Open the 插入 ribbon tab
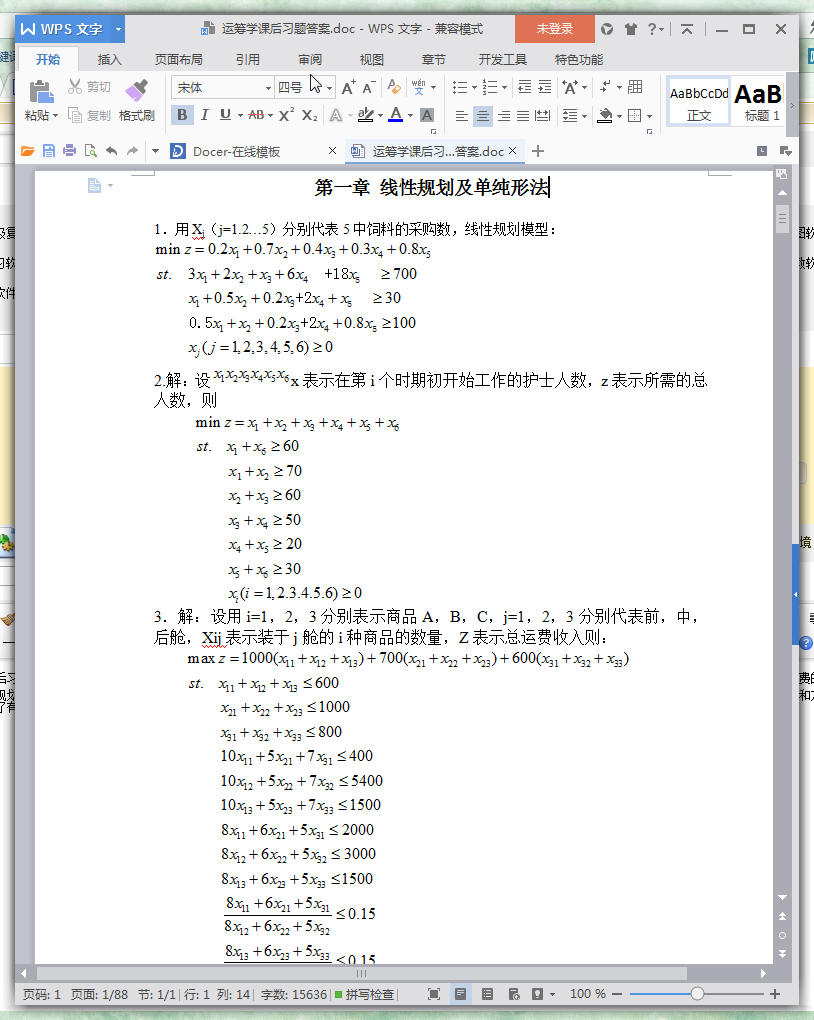The height and width of the screenshot is (1020, 814). (109, 60)
